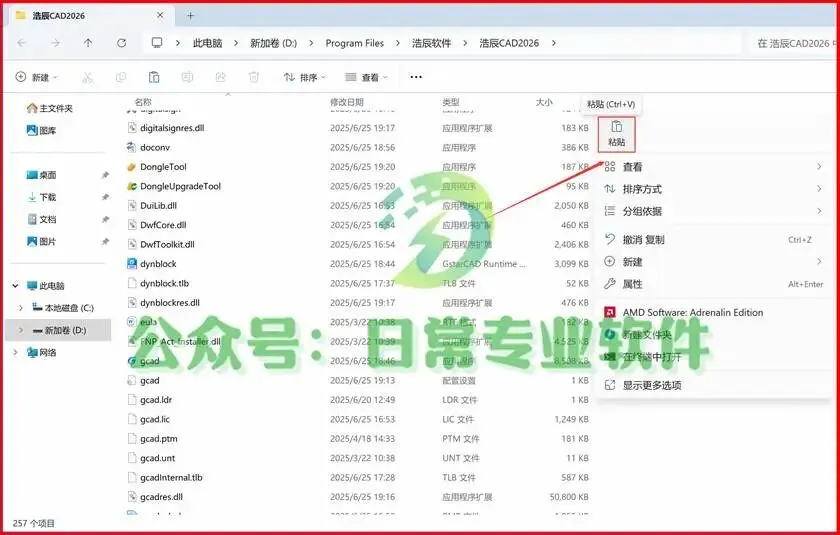Select the gcadInternal.tlb file

point(171,478)
